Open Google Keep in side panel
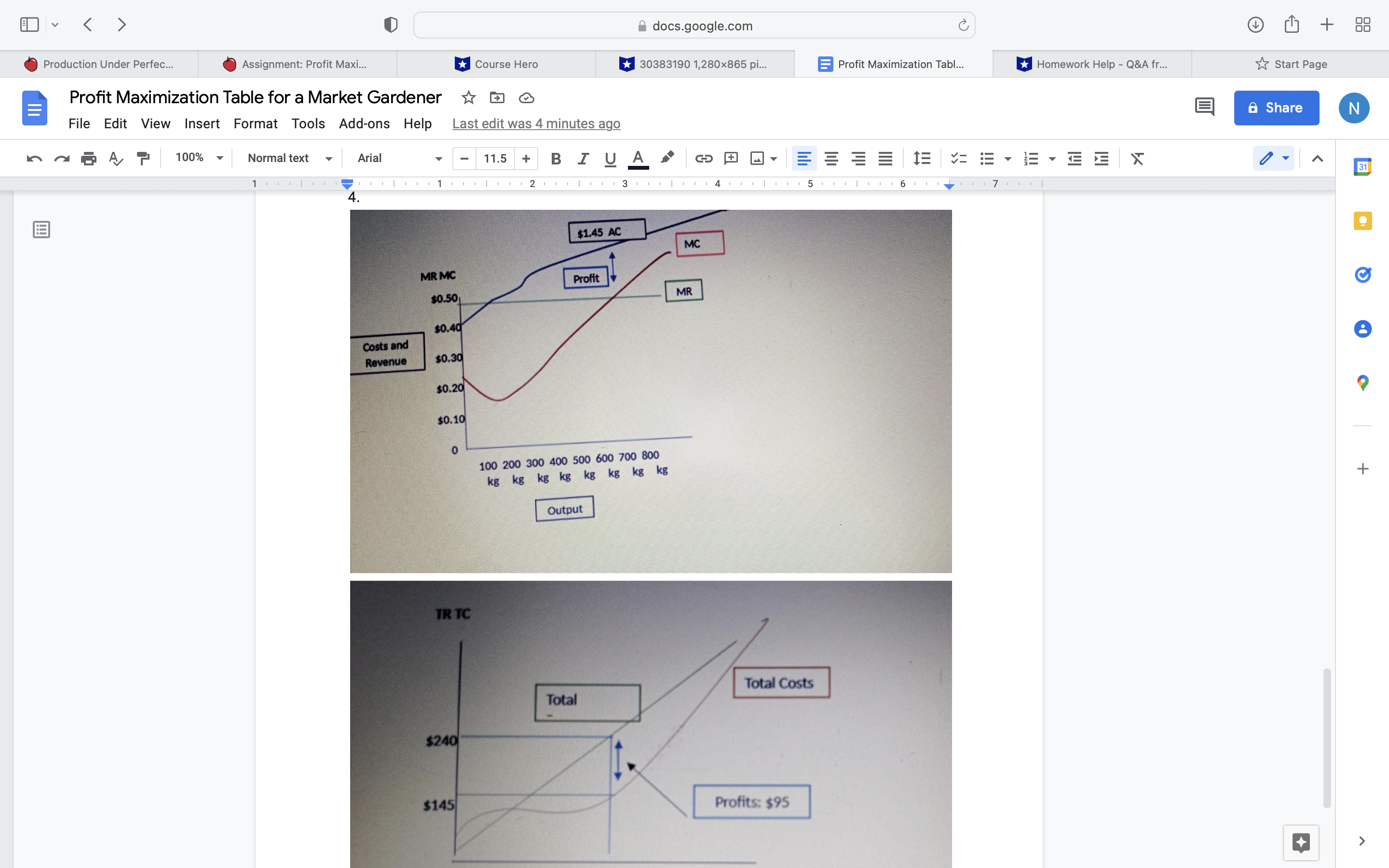 1362,221
